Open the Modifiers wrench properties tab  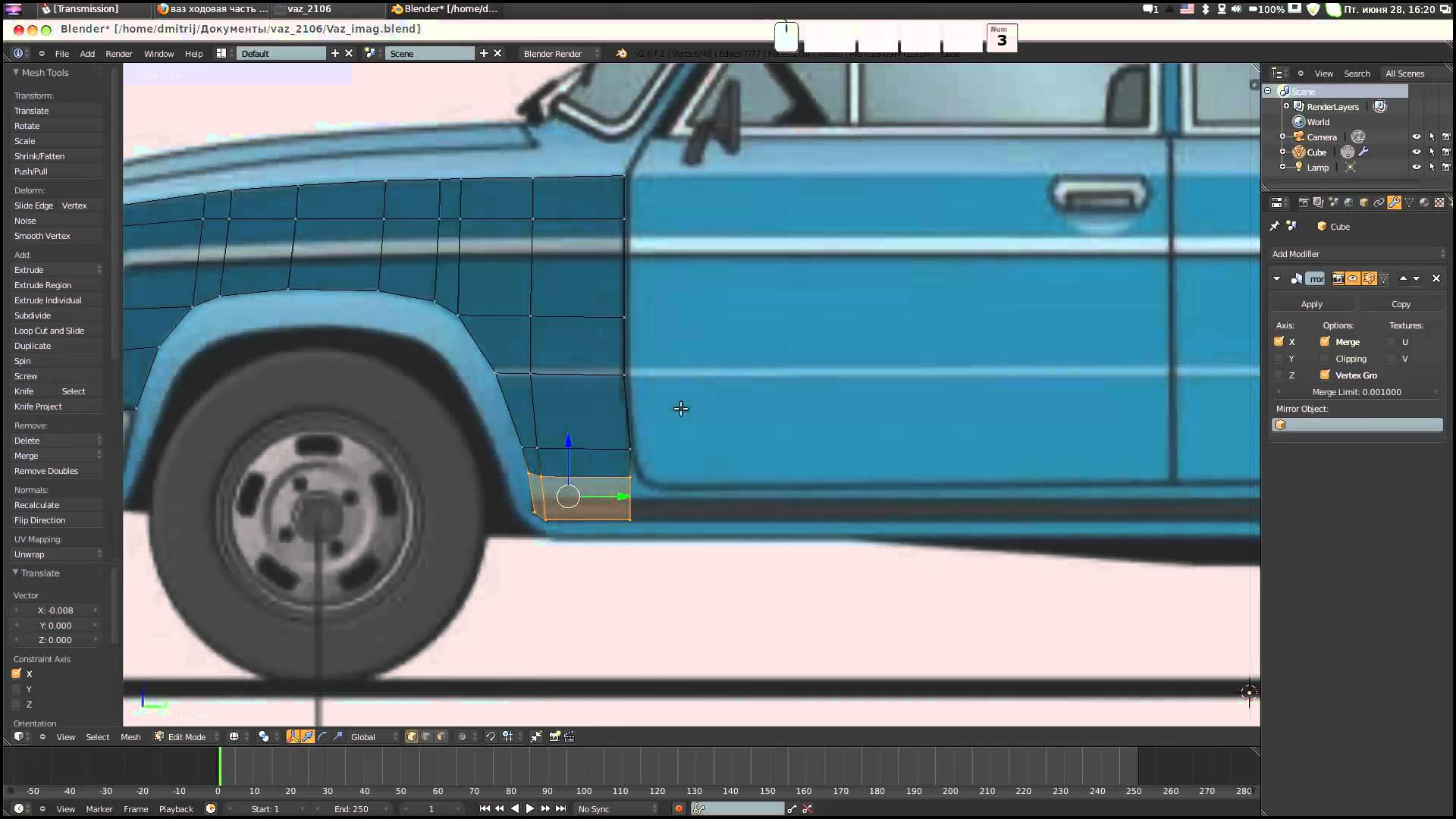tap(1394, 202)
